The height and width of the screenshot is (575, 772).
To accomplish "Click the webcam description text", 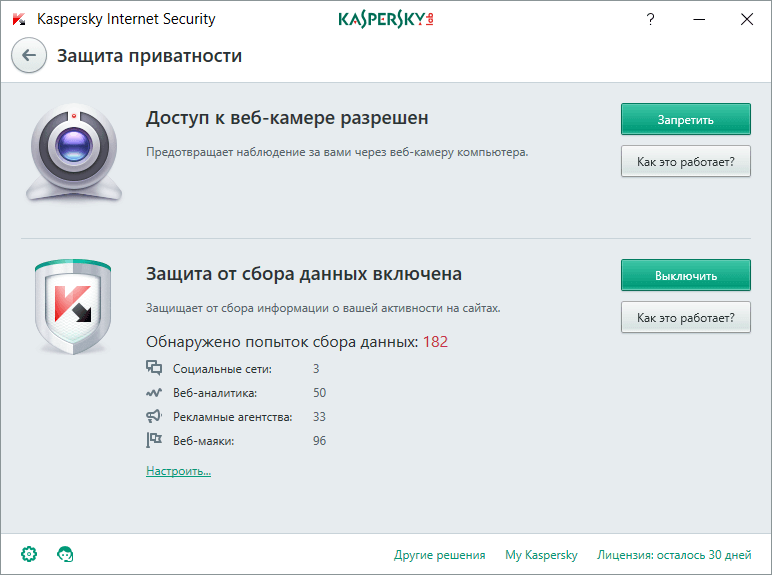I will click(x=337, y=152).
